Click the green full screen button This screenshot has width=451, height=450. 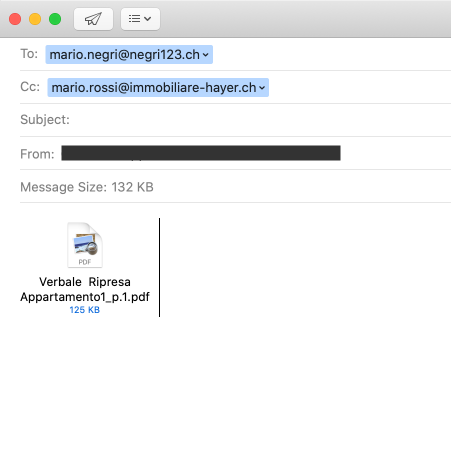click(x=55, y=19)
